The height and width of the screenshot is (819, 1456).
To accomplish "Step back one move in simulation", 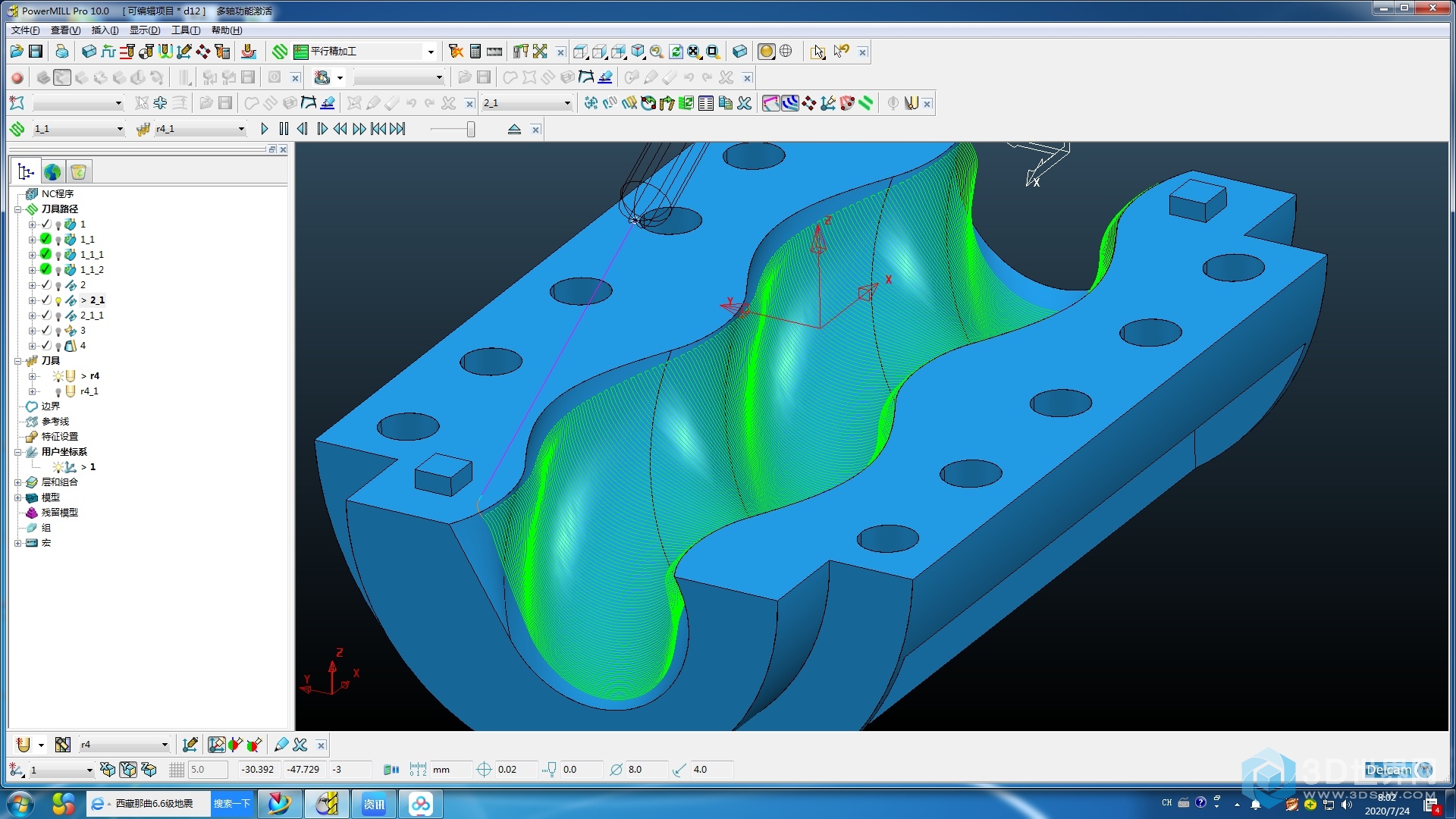I will (303, 129).
